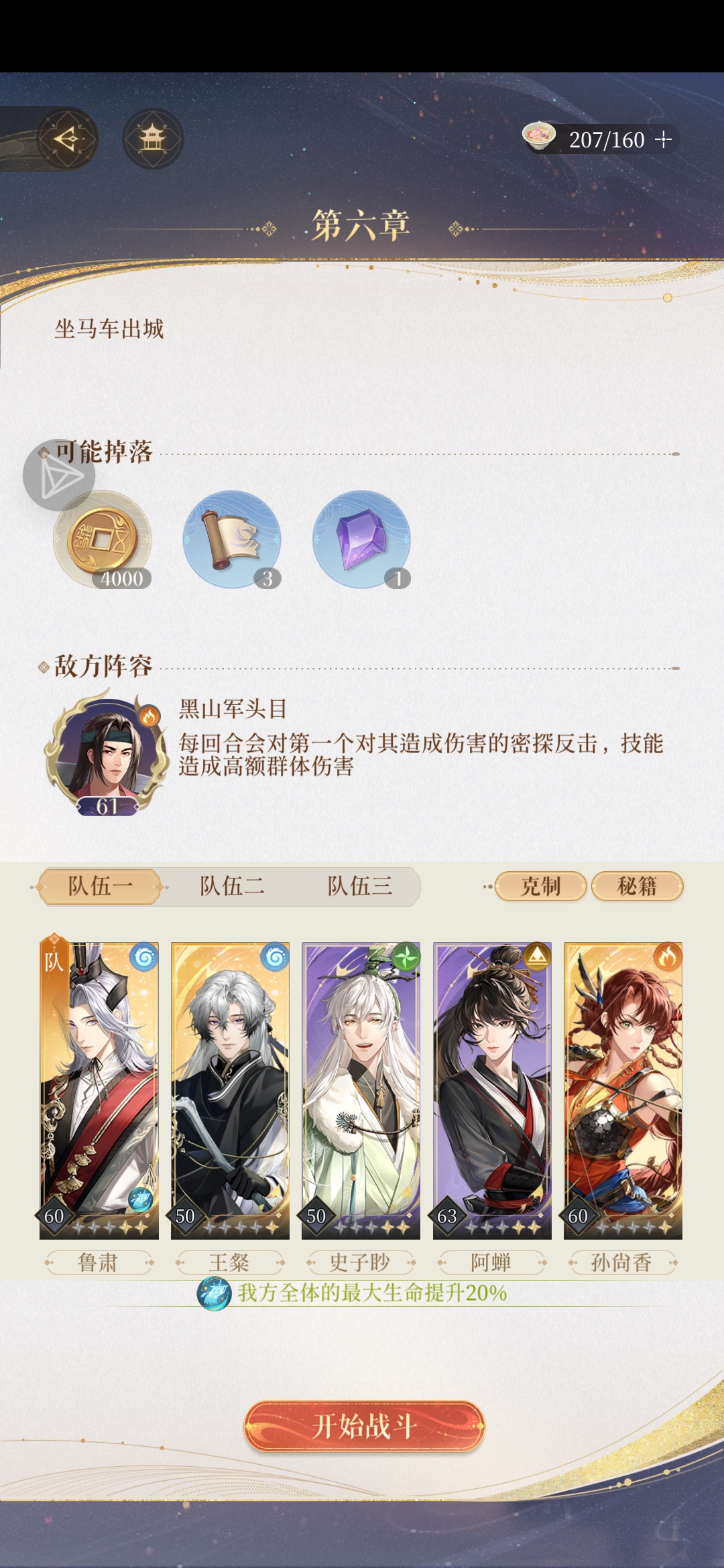
Task: View the purple gem drop item
Action: (x=361, y=540)
